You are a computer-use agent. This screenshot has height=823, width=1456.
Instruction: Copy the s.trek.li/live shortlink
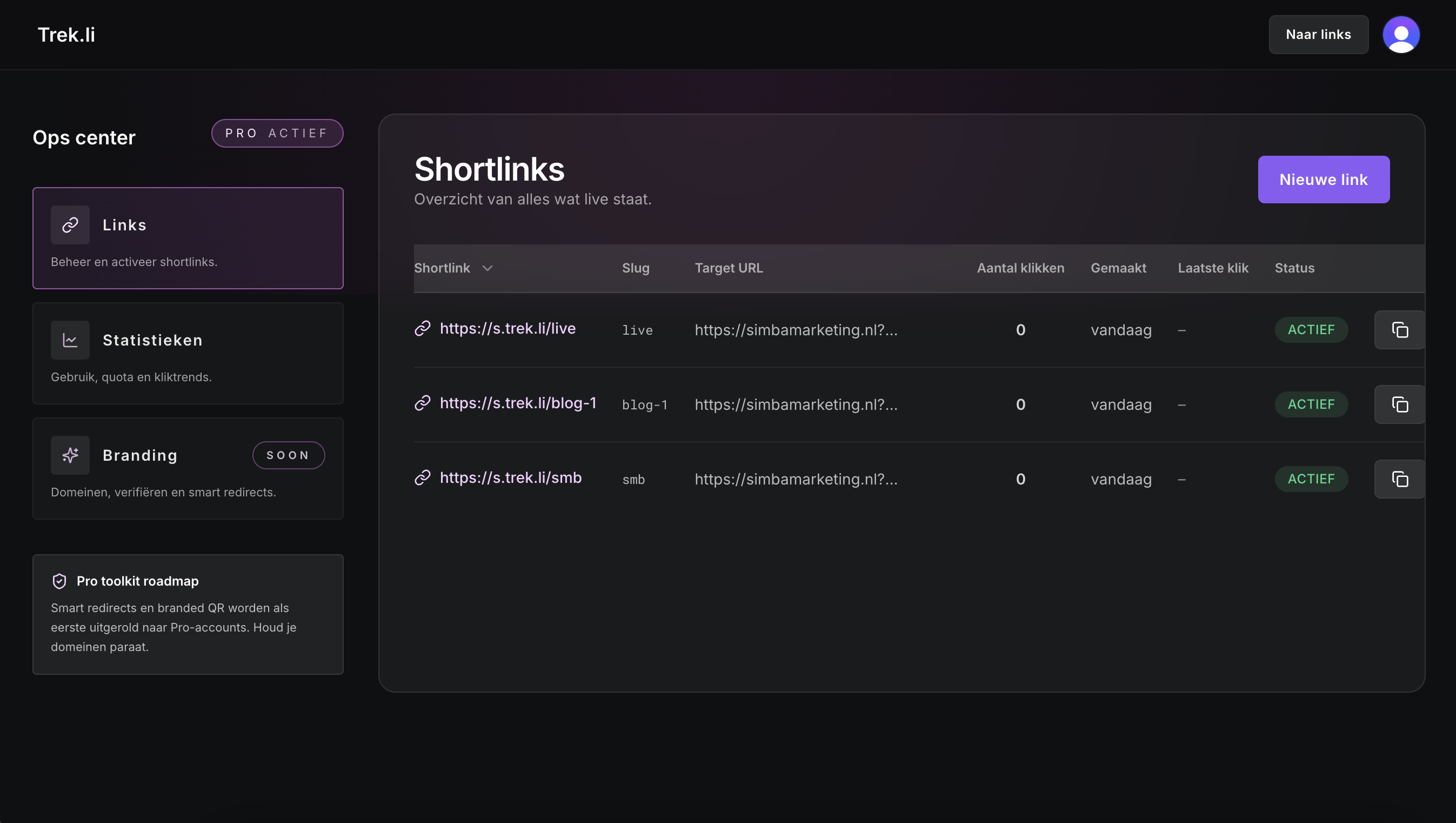point(1399,330)
